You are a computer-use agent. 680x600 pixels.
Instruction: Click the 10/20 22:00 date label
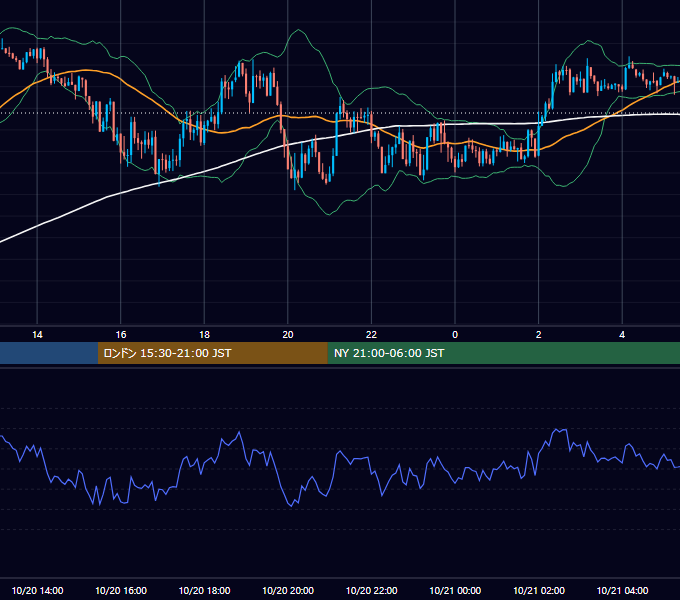[371, 590]
